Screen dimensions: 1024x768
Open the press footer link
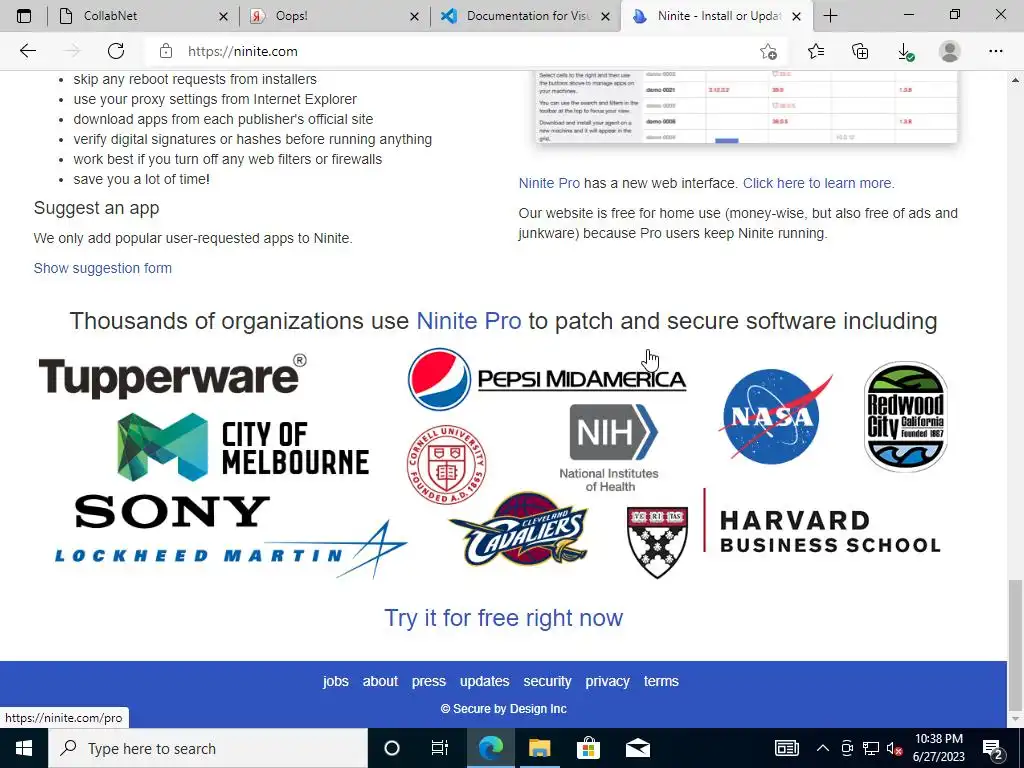tap(428, 681)
